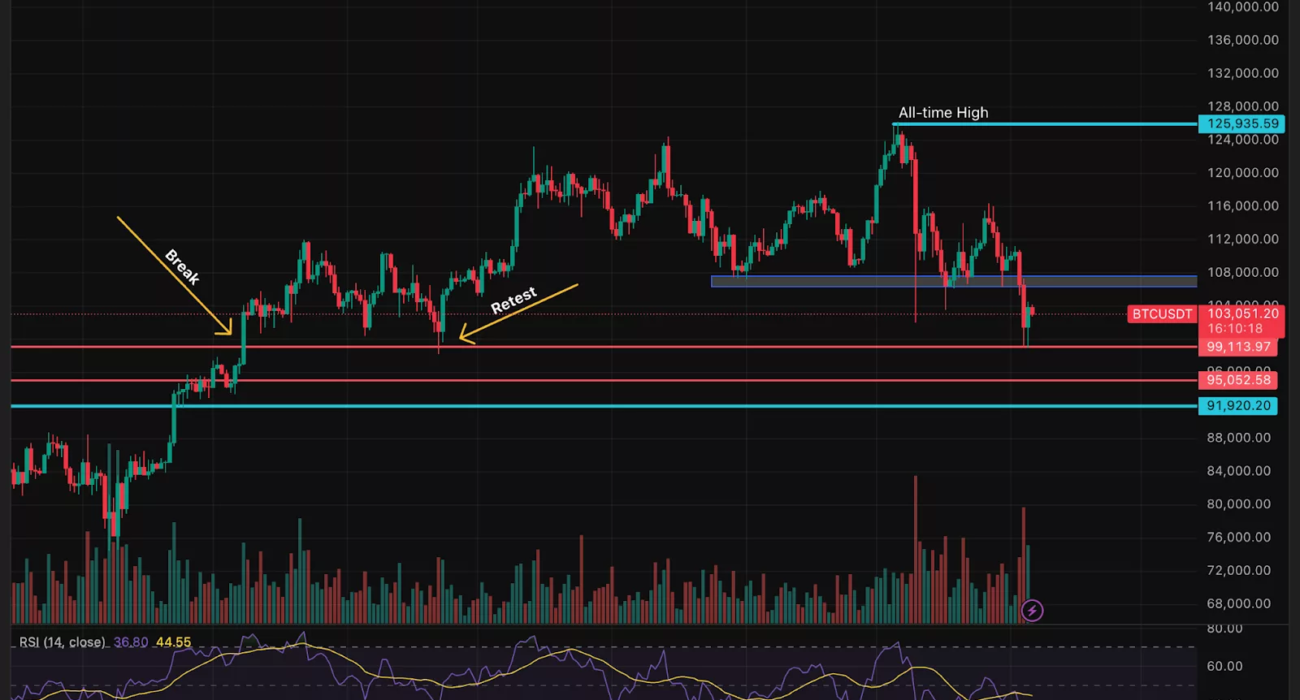This screenshot has height=700, width=1300.
Task: Select the All-time High text label
Action: pyautogui.click(x=942, y=113)
